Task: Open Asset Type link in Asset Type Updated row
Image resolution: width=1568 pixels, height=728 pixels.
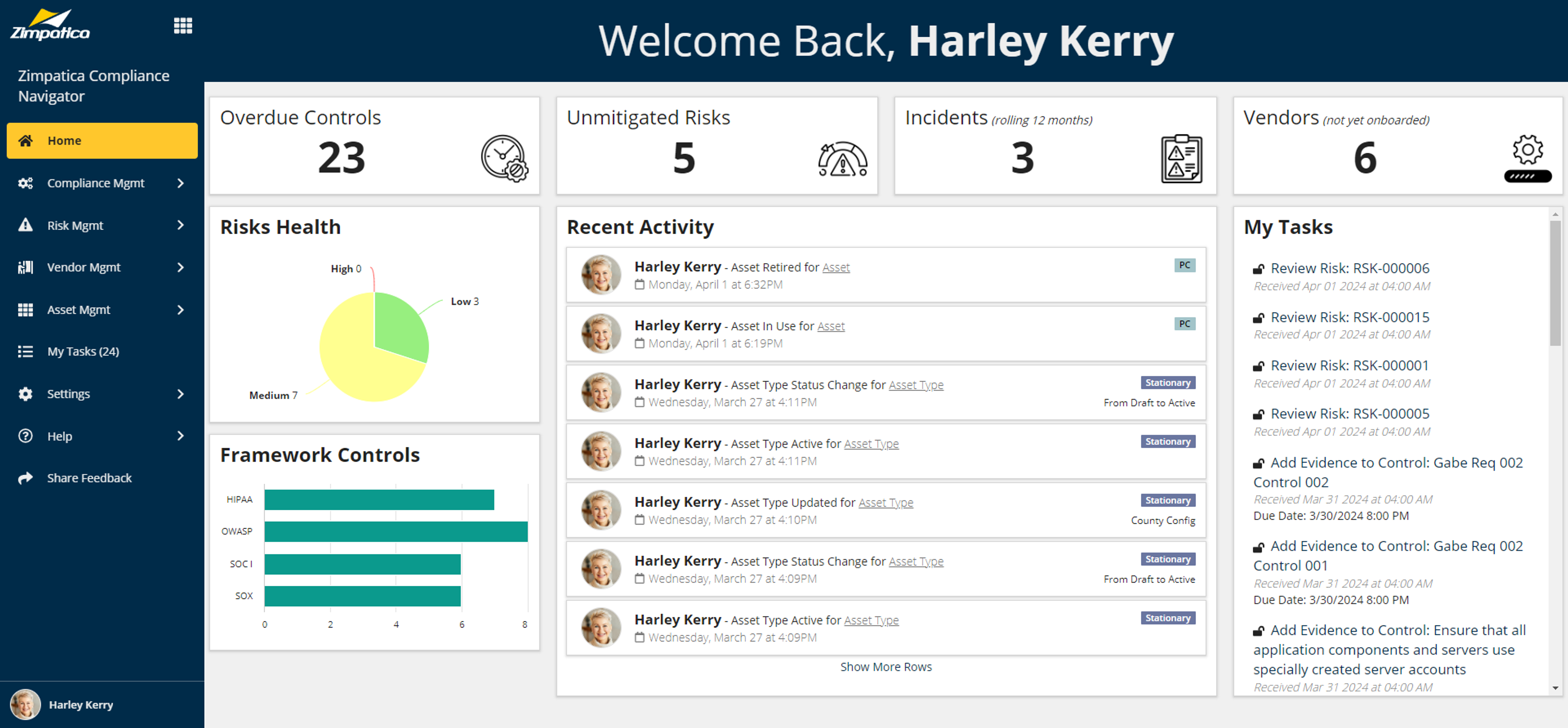Action: click(886, 502)
